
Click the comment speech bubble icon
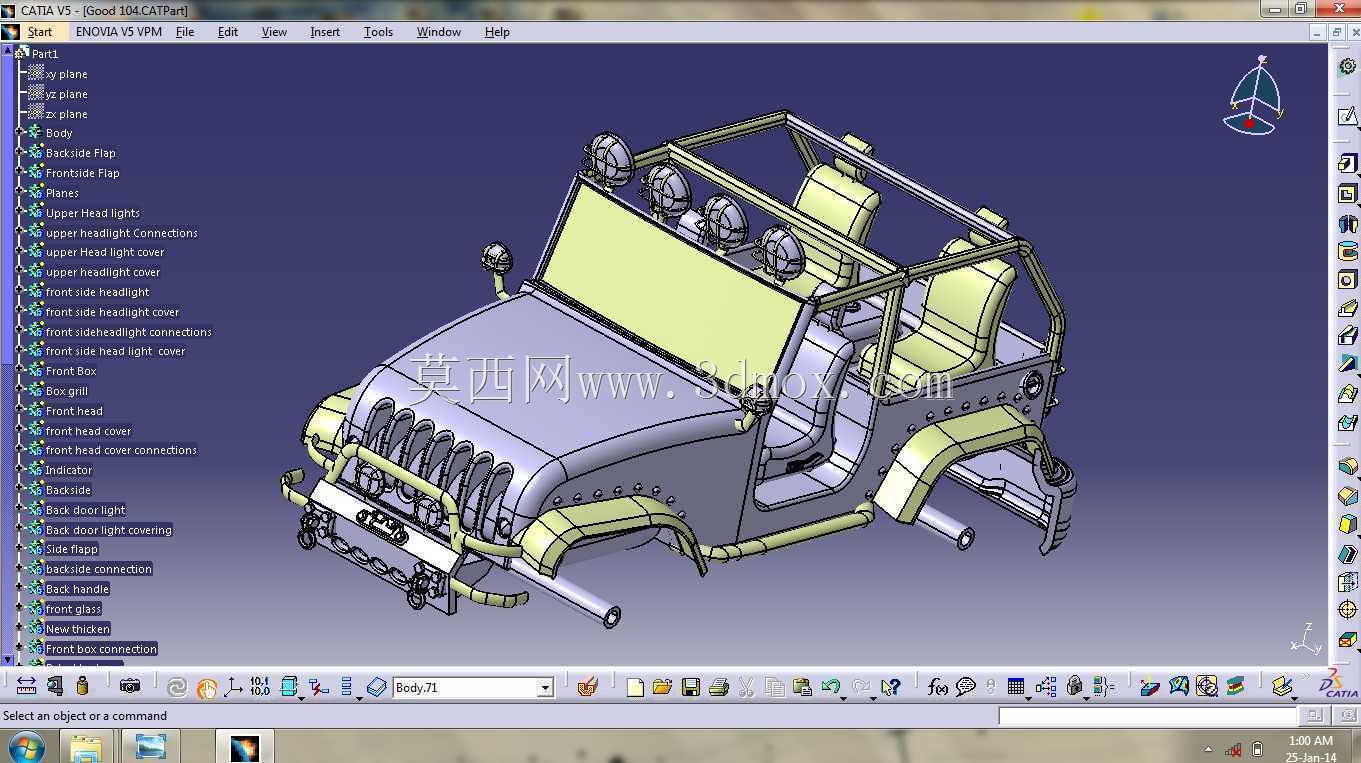click(x=965, y=687)
